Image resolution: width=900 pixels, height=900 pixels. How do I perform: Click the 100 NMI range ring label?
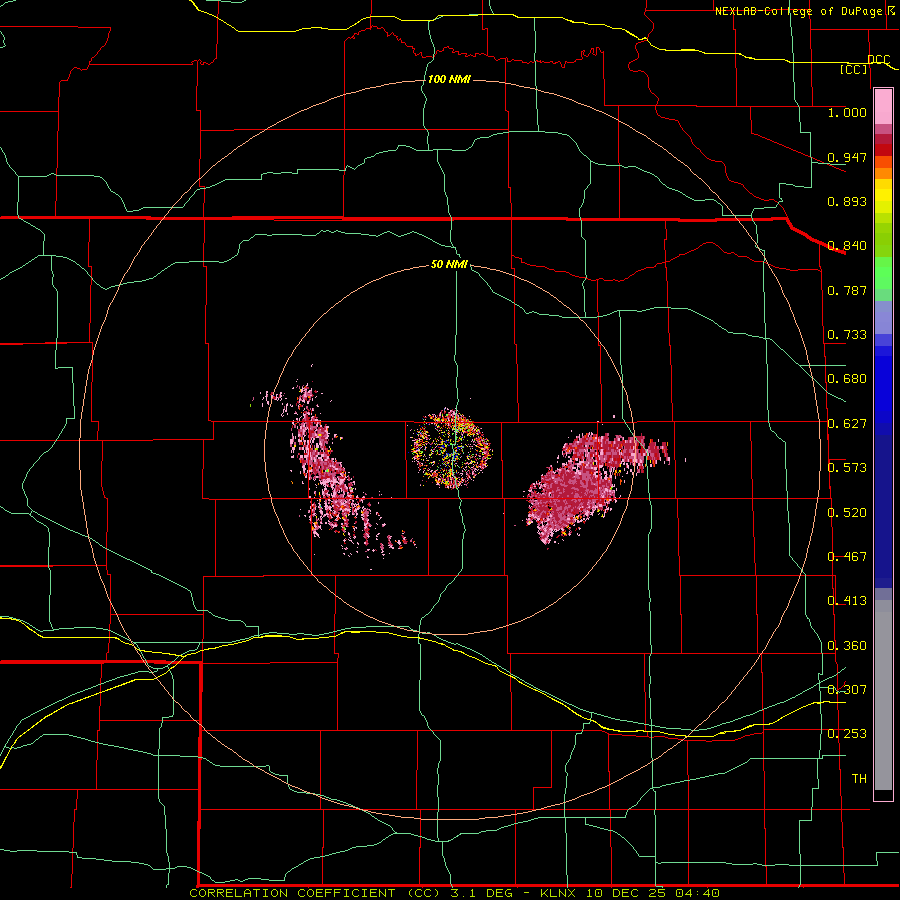(449, 79)
